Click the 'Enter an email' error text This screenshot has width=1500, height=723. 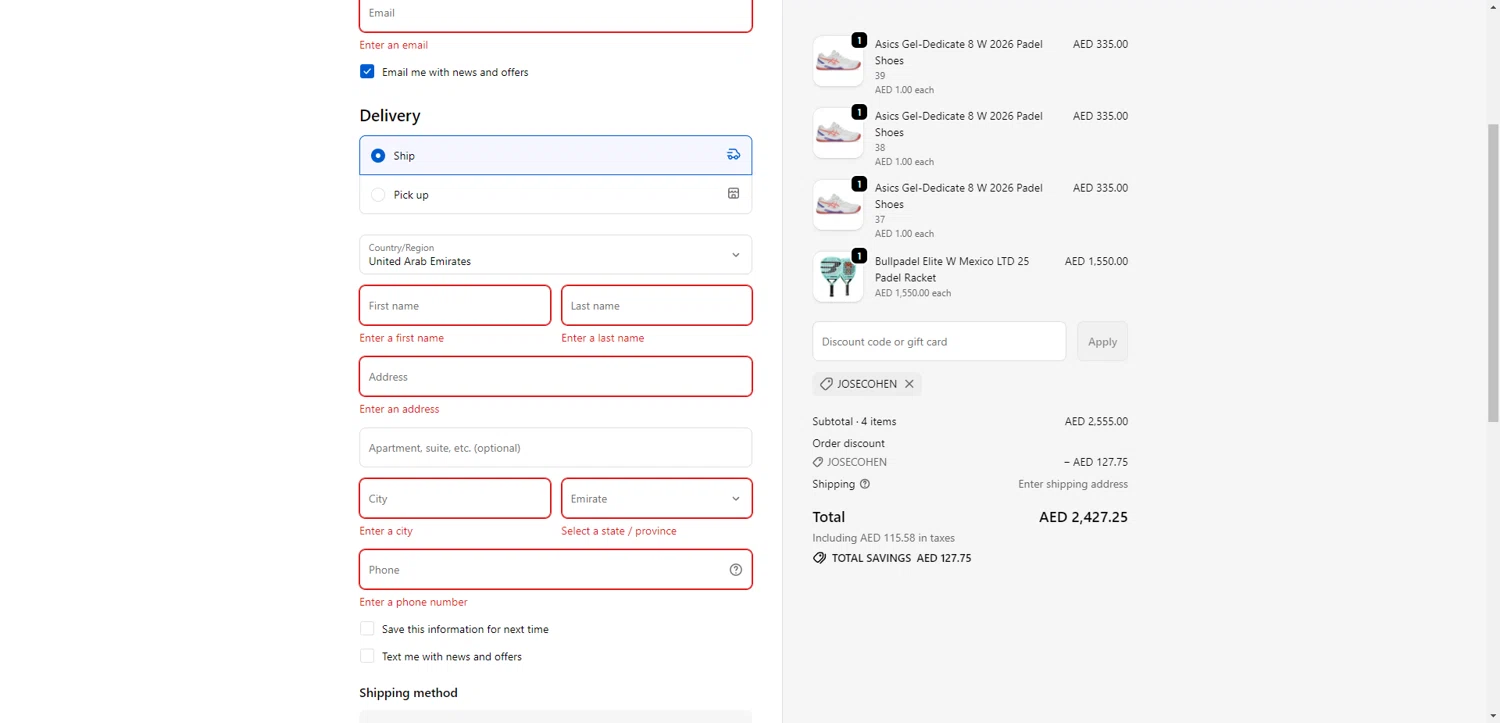tap(394, 45)
